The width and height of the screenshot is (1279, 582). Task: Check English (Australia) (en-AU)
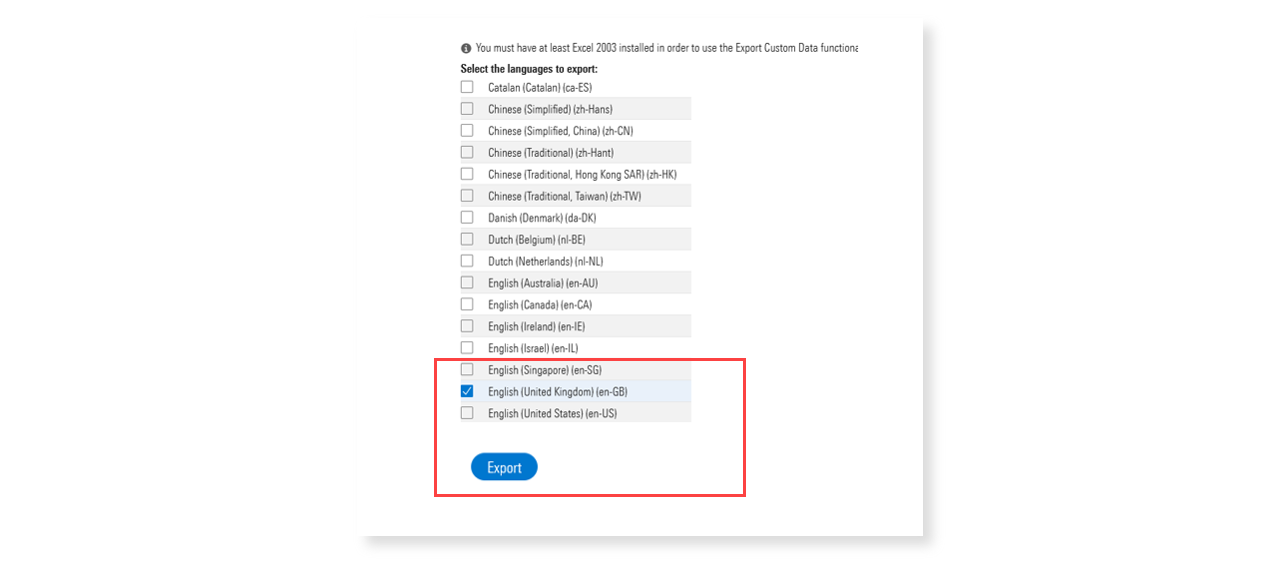point(466,282)
